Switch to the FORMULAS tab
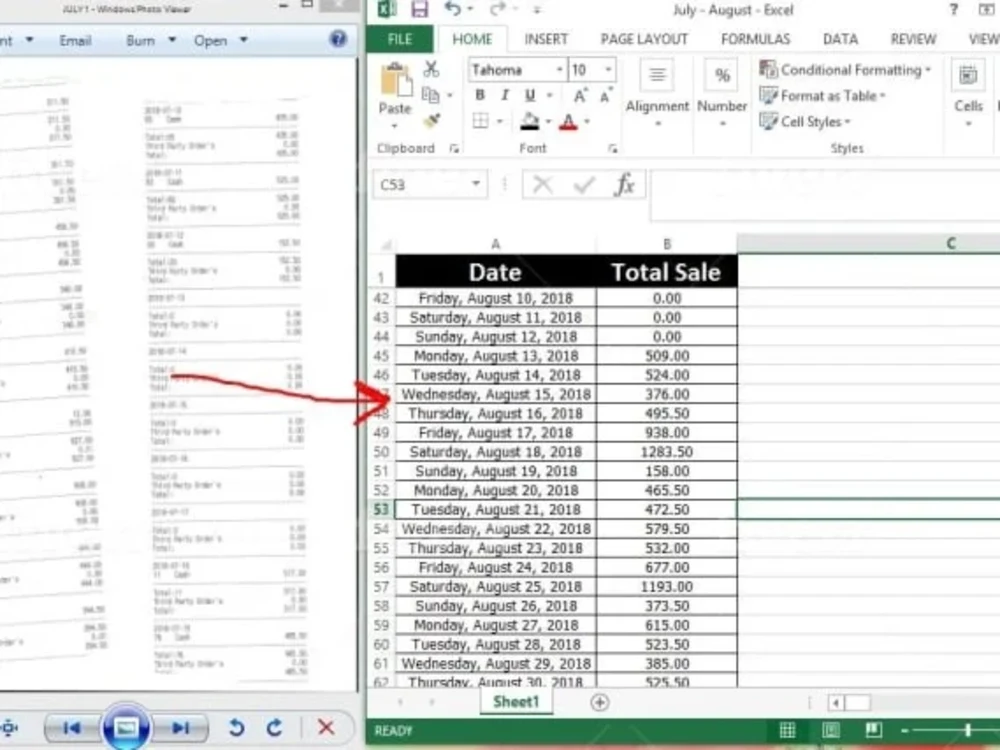Screen dimensions: 1000x750 click(756, 40)
